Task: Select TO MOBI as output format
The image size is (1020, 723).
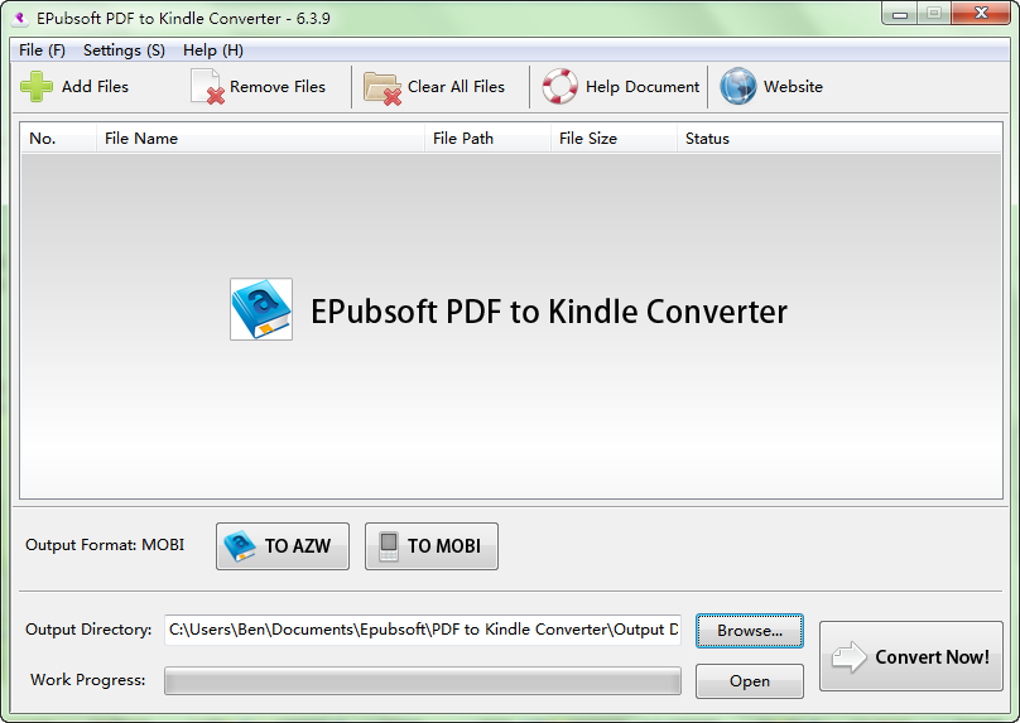Action: tap(431, 545)
